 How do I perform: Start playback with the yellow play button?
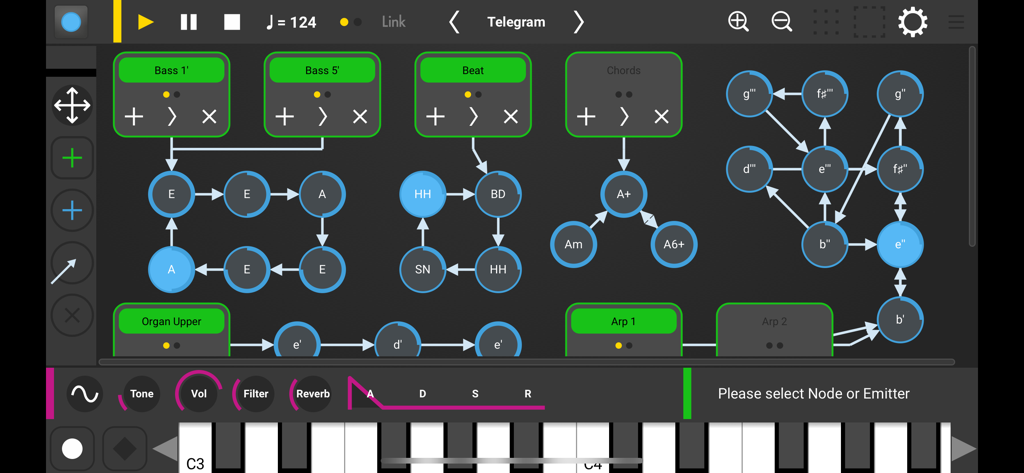click(x=146, y=22)
